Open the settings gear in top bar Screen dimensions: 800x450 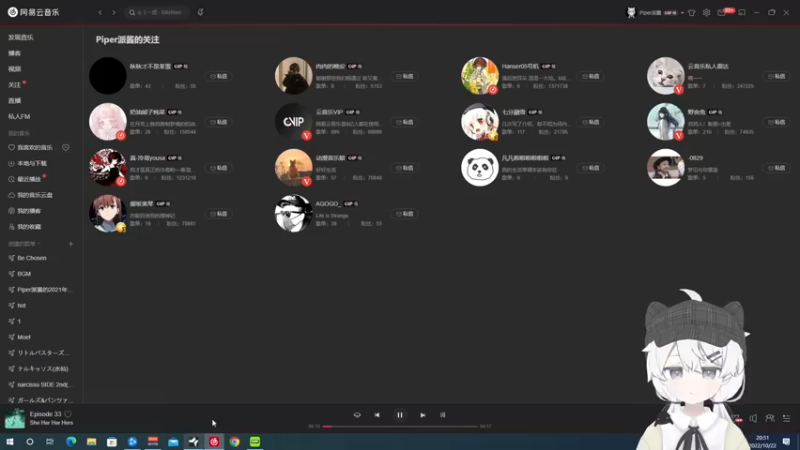(707, 13)
